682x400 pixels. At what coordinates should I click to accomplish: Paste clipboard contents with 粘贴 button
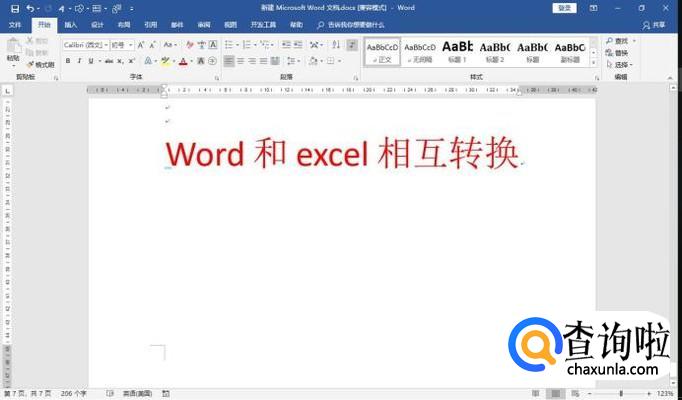[13, 52]
